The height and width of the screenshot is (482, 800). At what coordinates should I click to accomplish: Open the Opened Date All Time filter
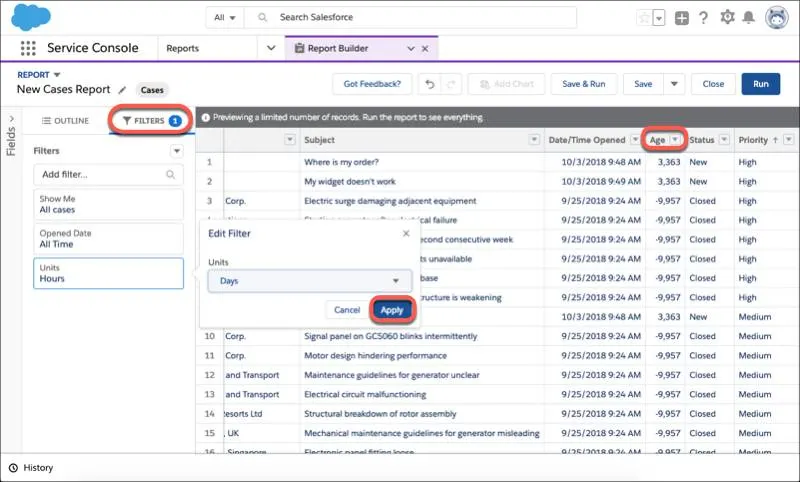[x=108, y=238]
